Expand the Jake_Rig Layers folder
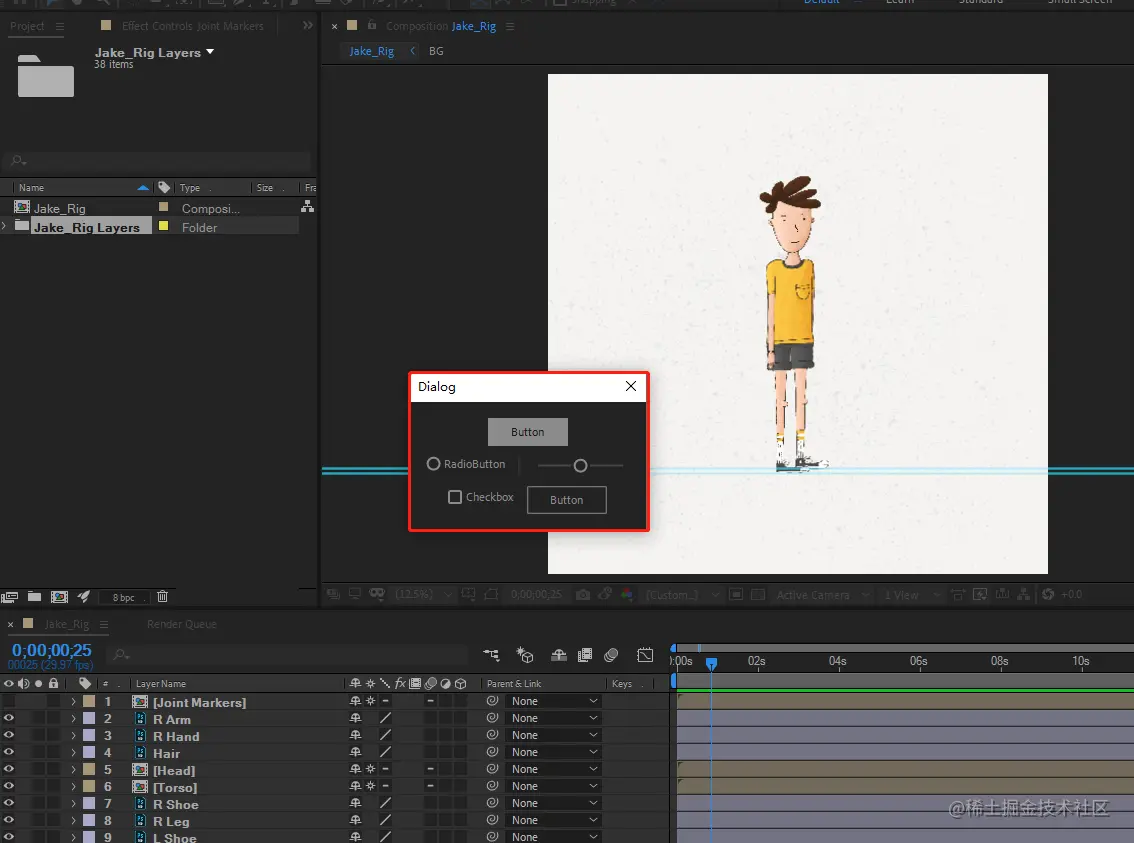This screenshot has width=1134, height=843. [x=4, y=227]
